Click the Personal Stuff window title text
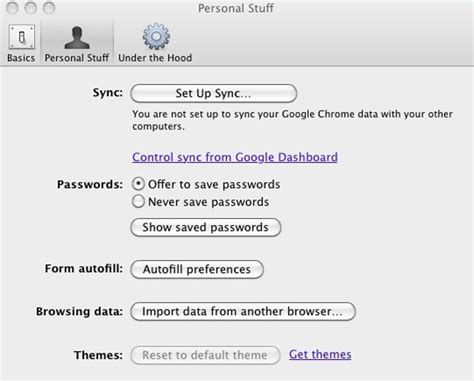 click(x=236, y=8)
